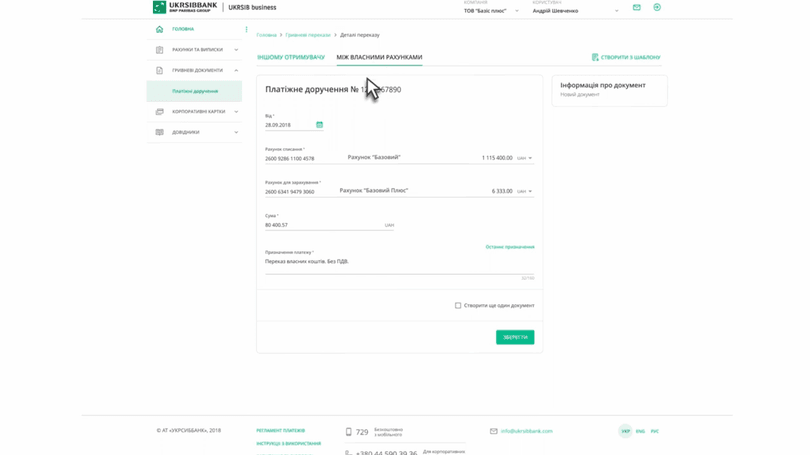Open the messages envelope icon in header
Viewport: 810px width, 455px height.
(636, 8)
